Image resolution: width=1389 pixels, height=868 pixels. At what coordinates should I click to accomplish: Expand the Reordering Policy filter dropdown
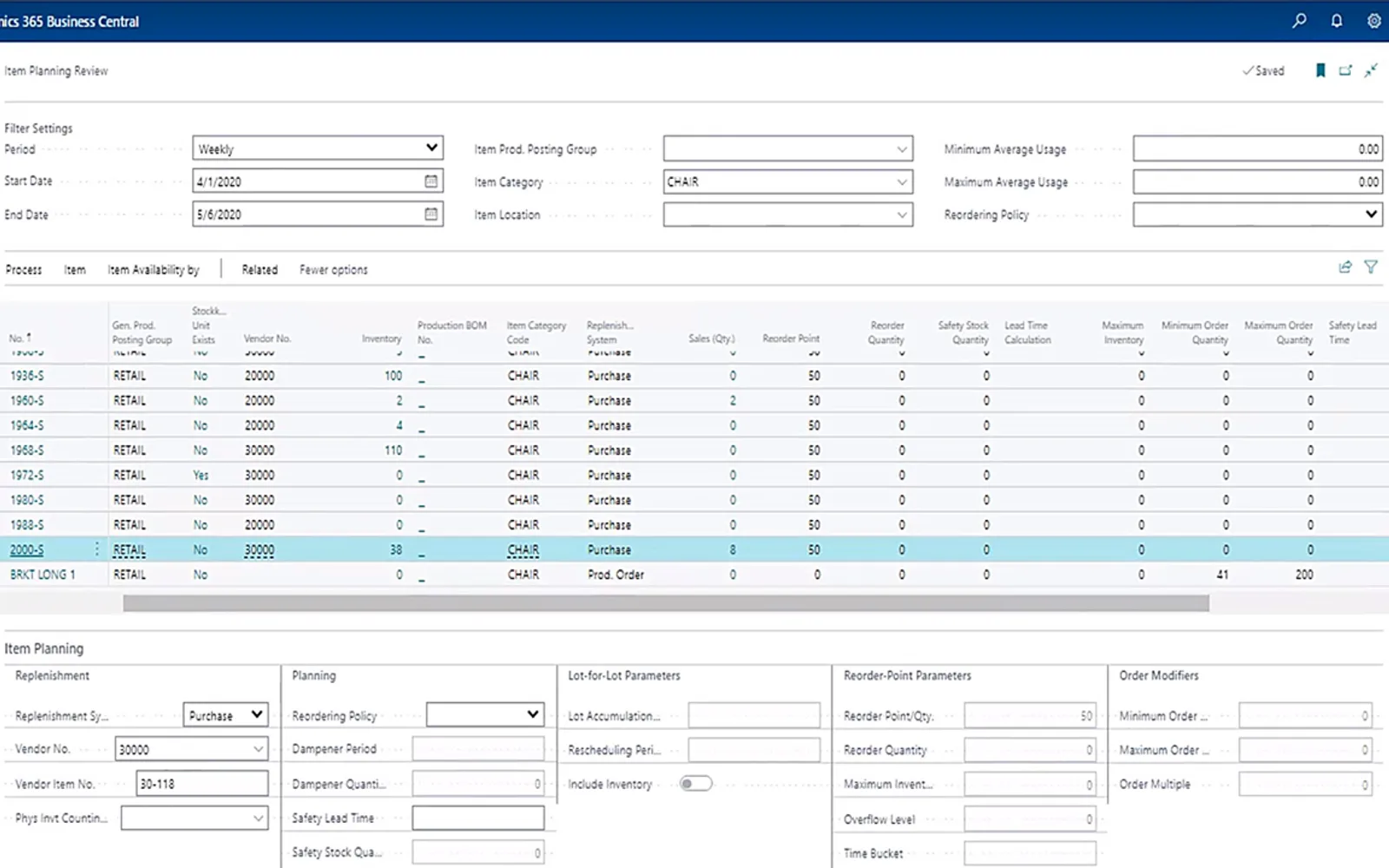(x=1372, y=214)
